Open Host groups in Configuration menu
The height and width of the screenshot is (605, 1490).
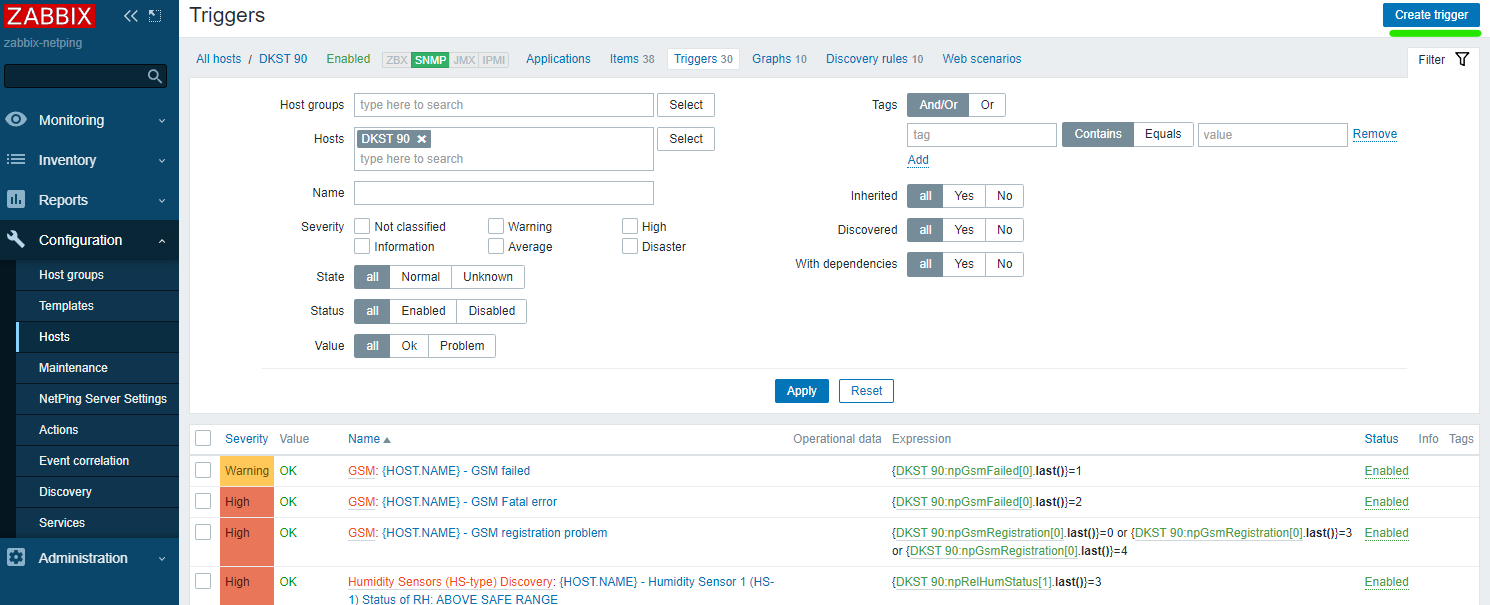click(98, 275)
